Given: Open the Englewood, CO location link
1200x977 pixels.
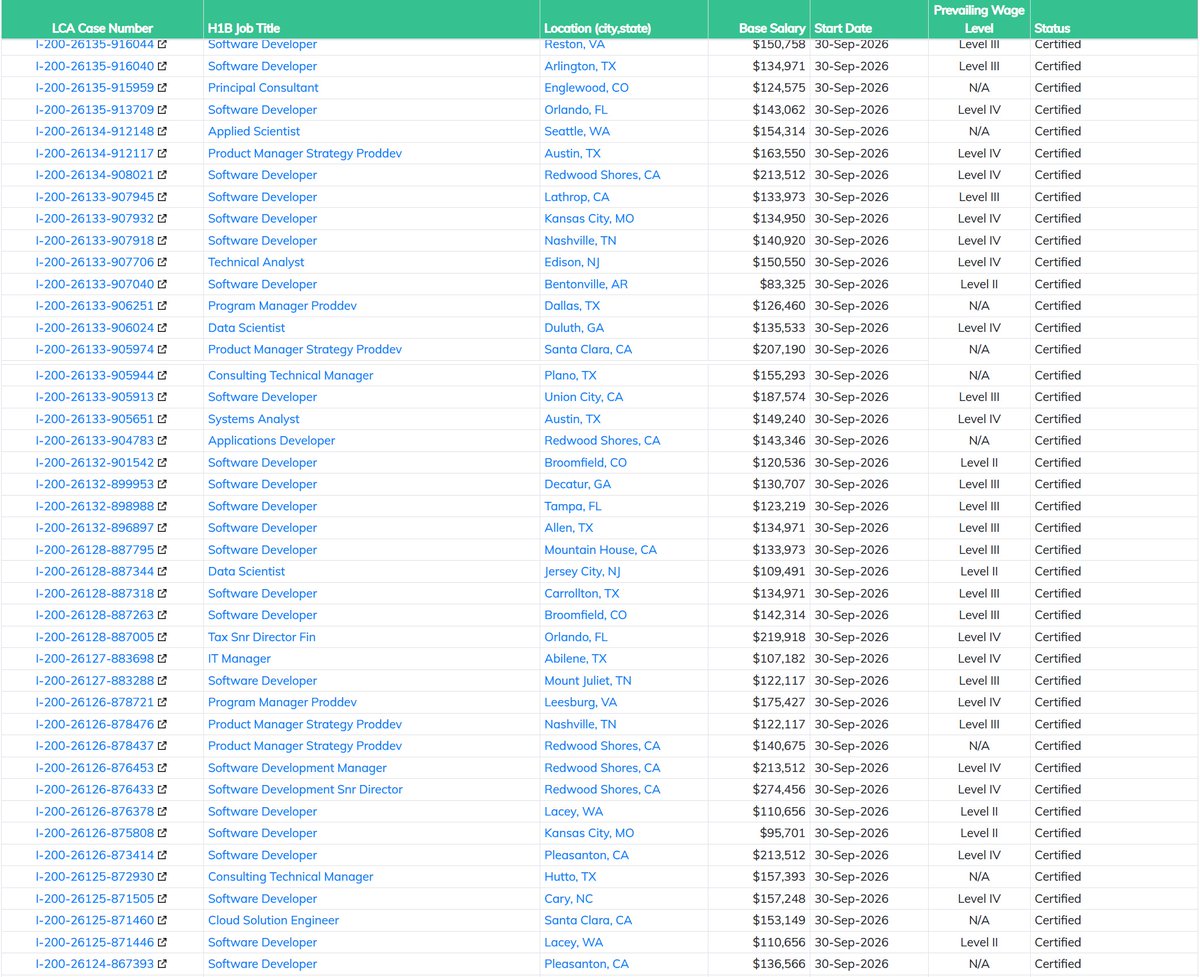Looking at the screenshot, I should 587,88.
